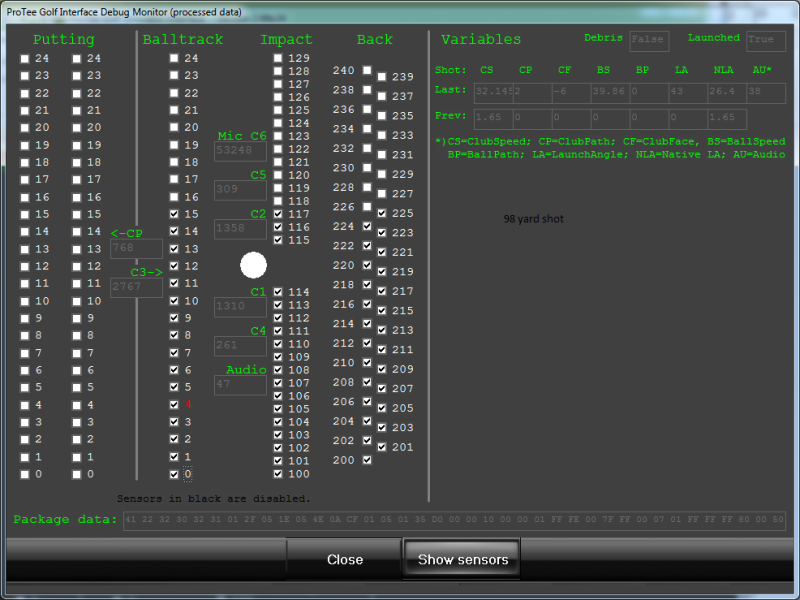800x600 pixels.
Task: Click the C3 value field showing 2767
Action: click(136, 288)
